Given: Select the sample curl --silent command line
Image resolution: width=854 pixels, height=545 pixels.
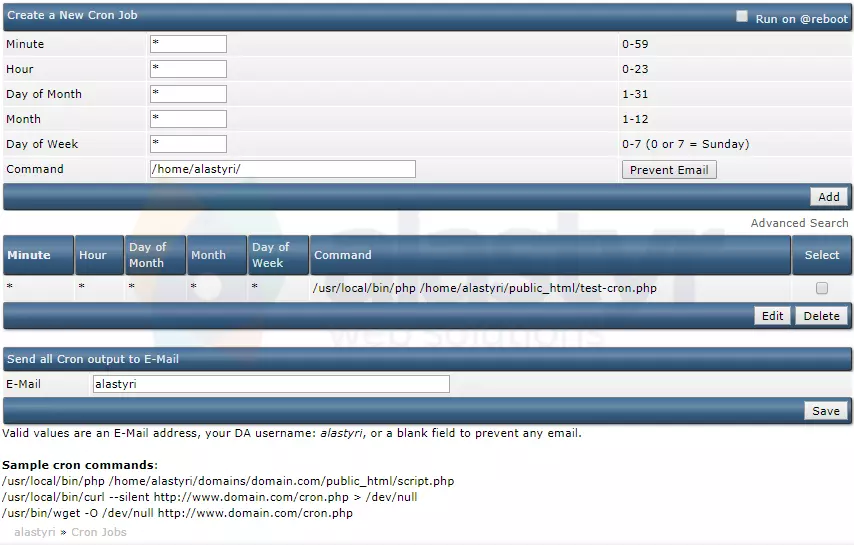Looking at the screenshot, I should [x=209, y=497].
